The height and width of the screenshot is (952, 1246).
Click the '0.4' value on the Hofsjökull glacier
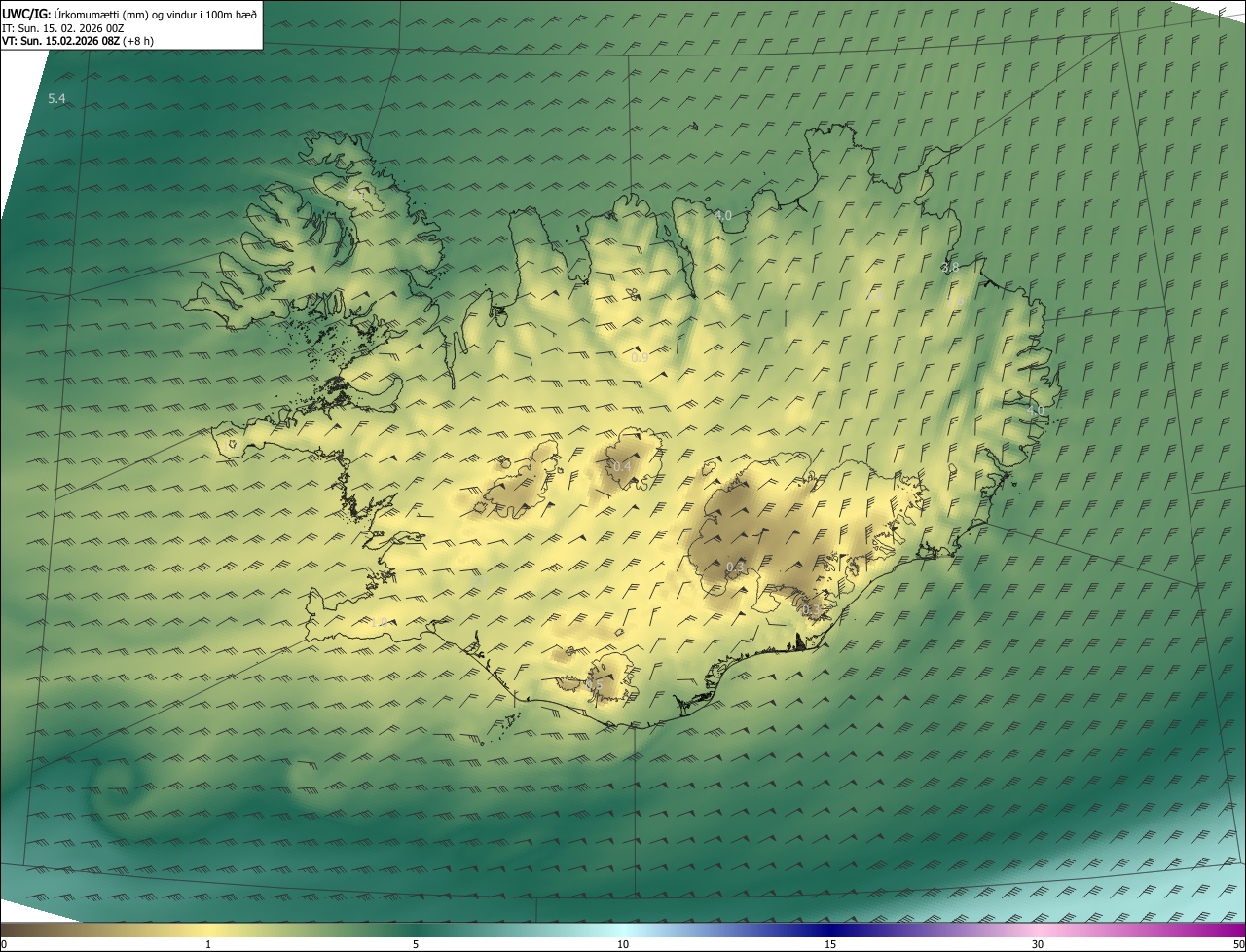click(622, 468)
